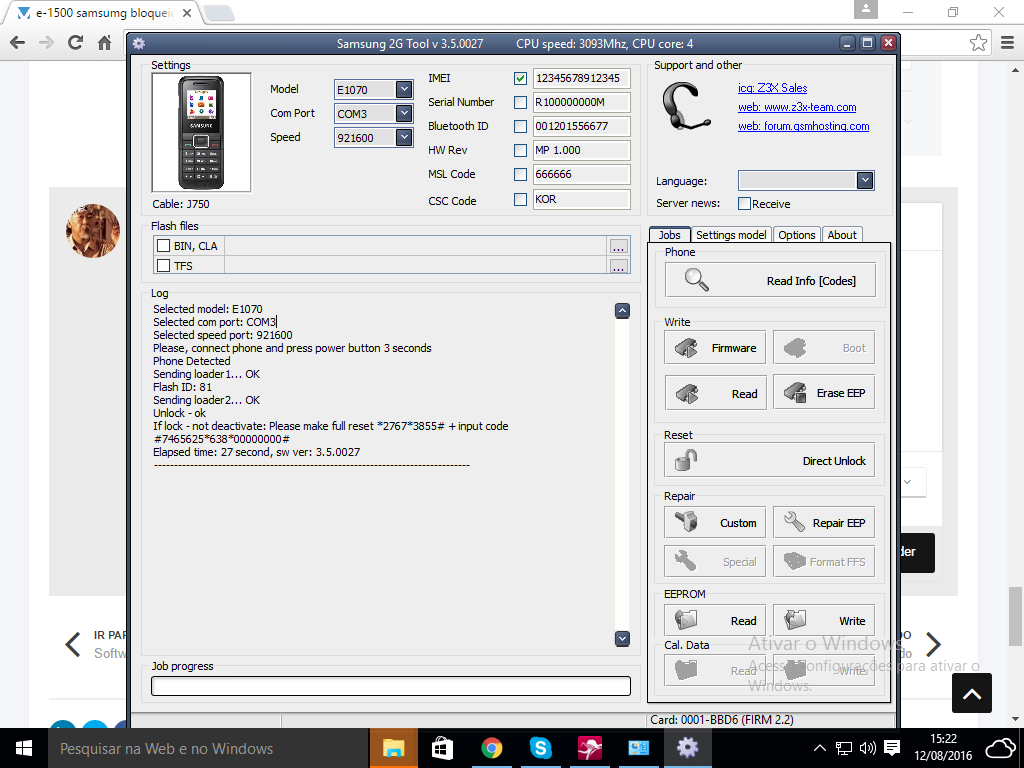Image resolution: width=1024 pixels, height=768 pixels.
Task: Select the e-1500 samsumg Chrome tab
Action: tap(103, 13)
